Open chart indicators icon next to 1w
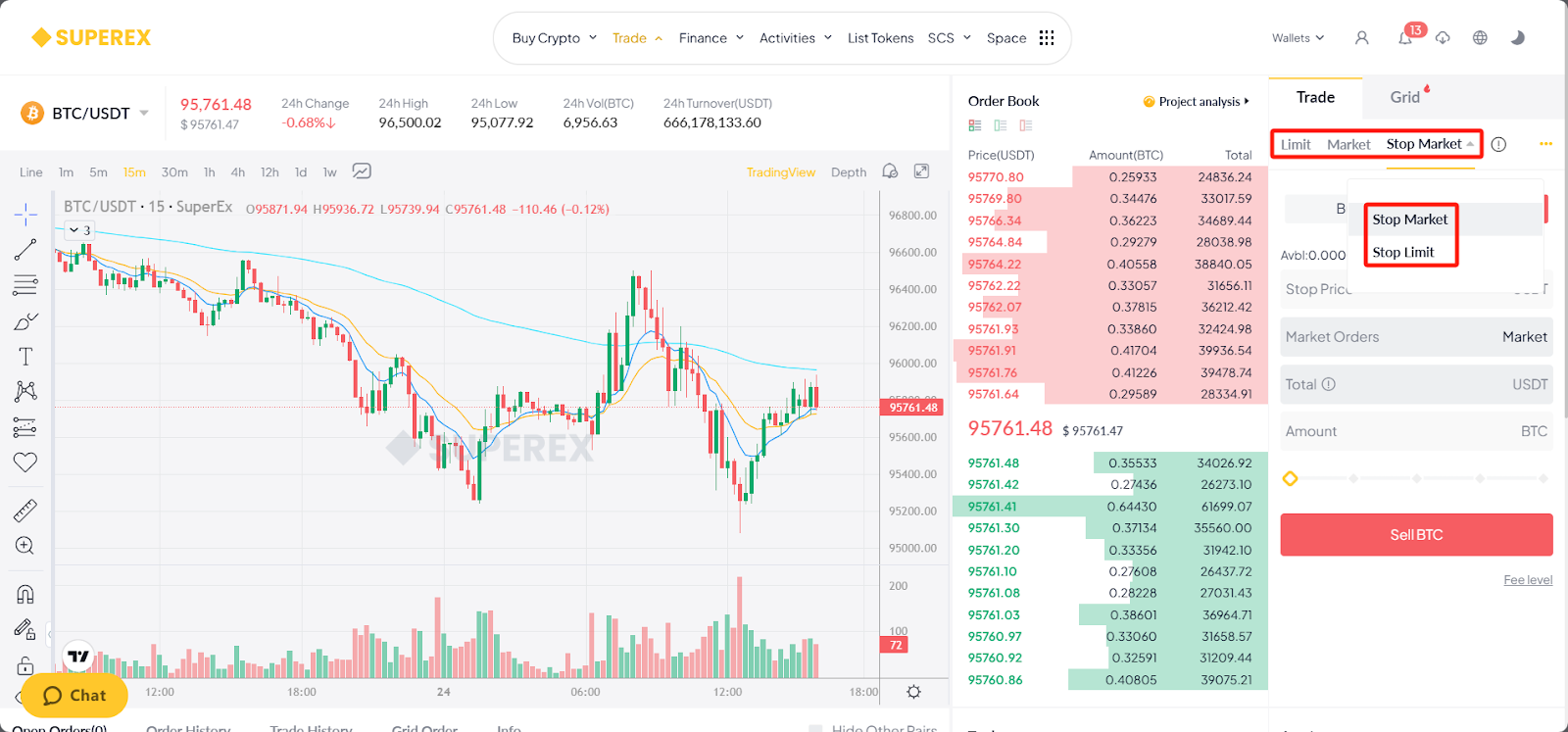The width and height of the screenshot is (1568, 732). 362,171
